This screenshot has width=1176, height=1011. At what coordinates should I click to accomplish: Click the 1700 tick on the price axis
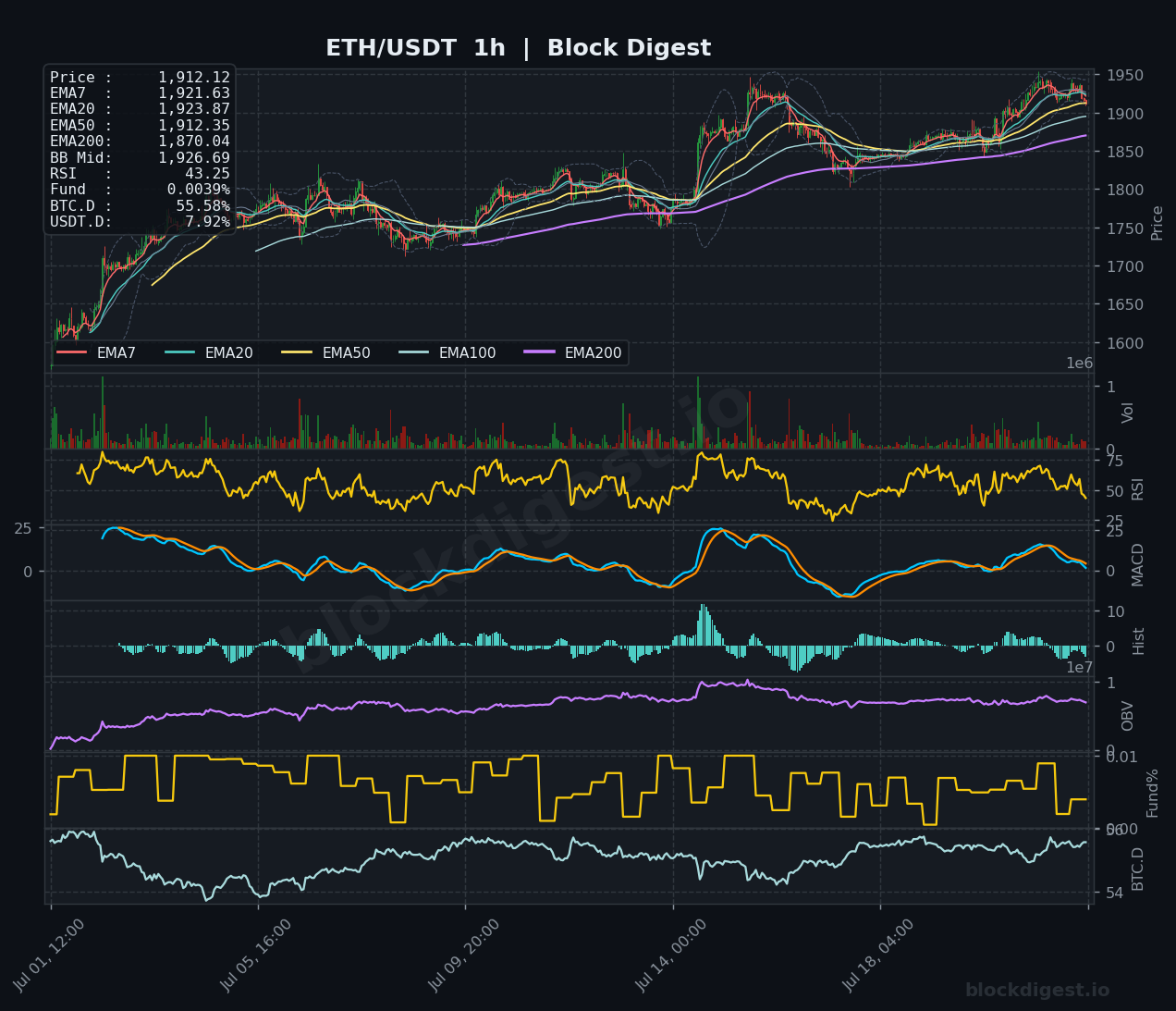pos(1123,266)
